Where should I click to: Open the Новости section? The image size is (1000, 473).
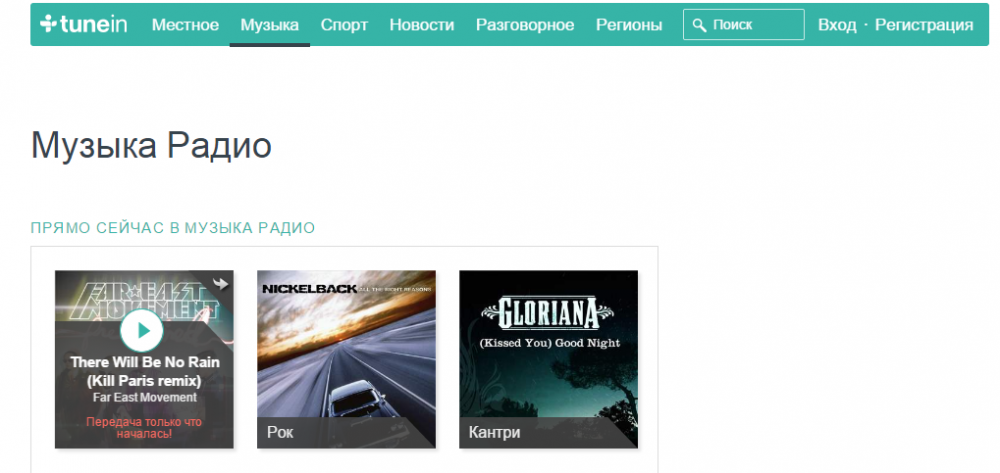(422, 25)
